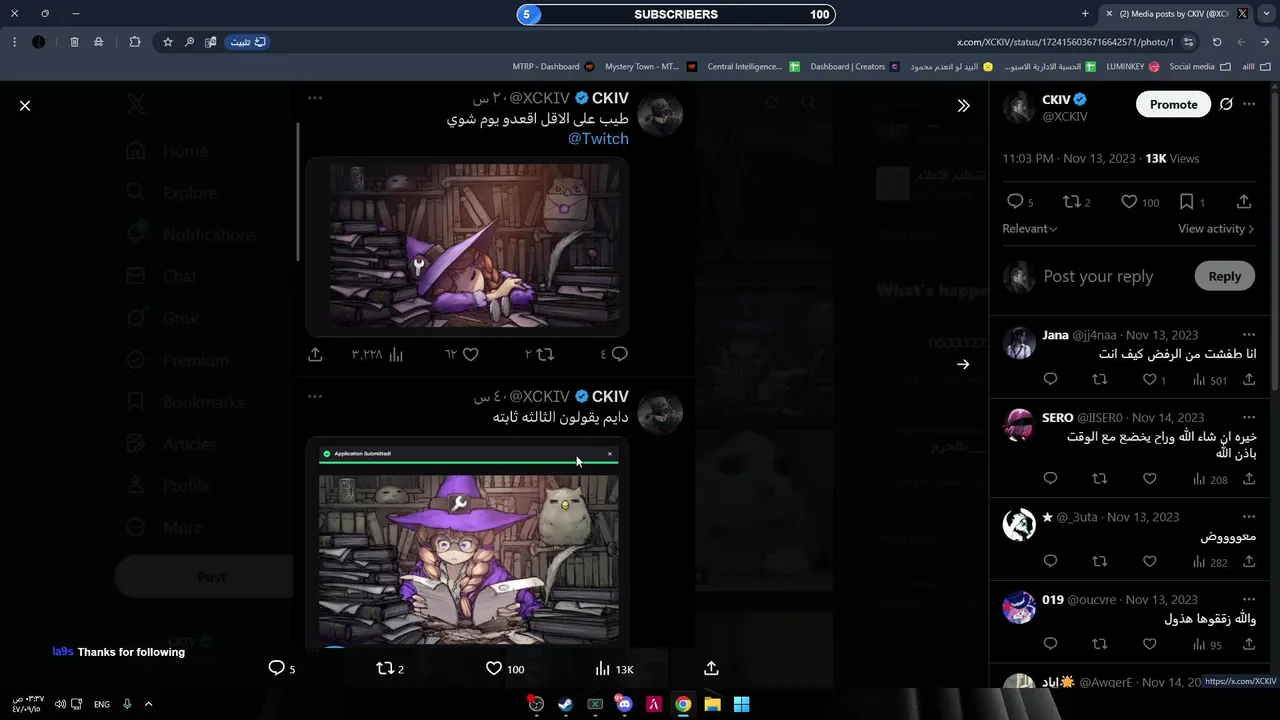Open site settings icon in address bar
The height and width of the screenshot is (720, 1280).
[1188, 42]
